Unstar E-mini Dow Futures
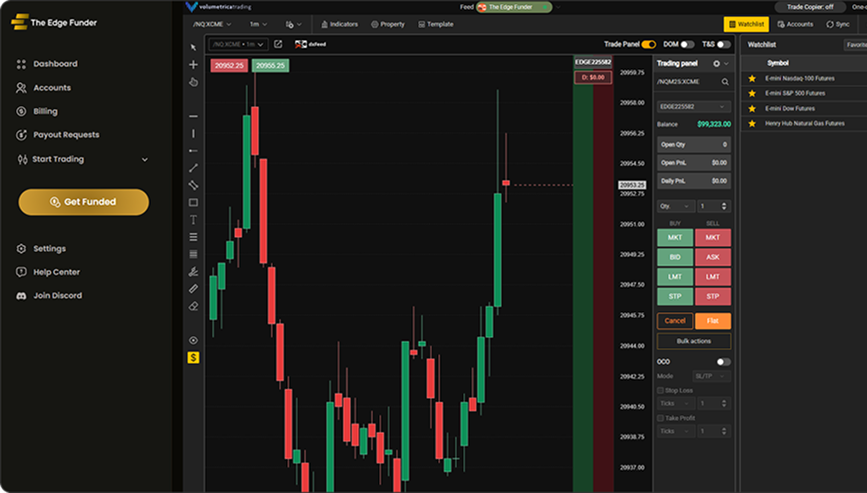The width and height of the screenshot is (867, 493). (x=752, y=108)
